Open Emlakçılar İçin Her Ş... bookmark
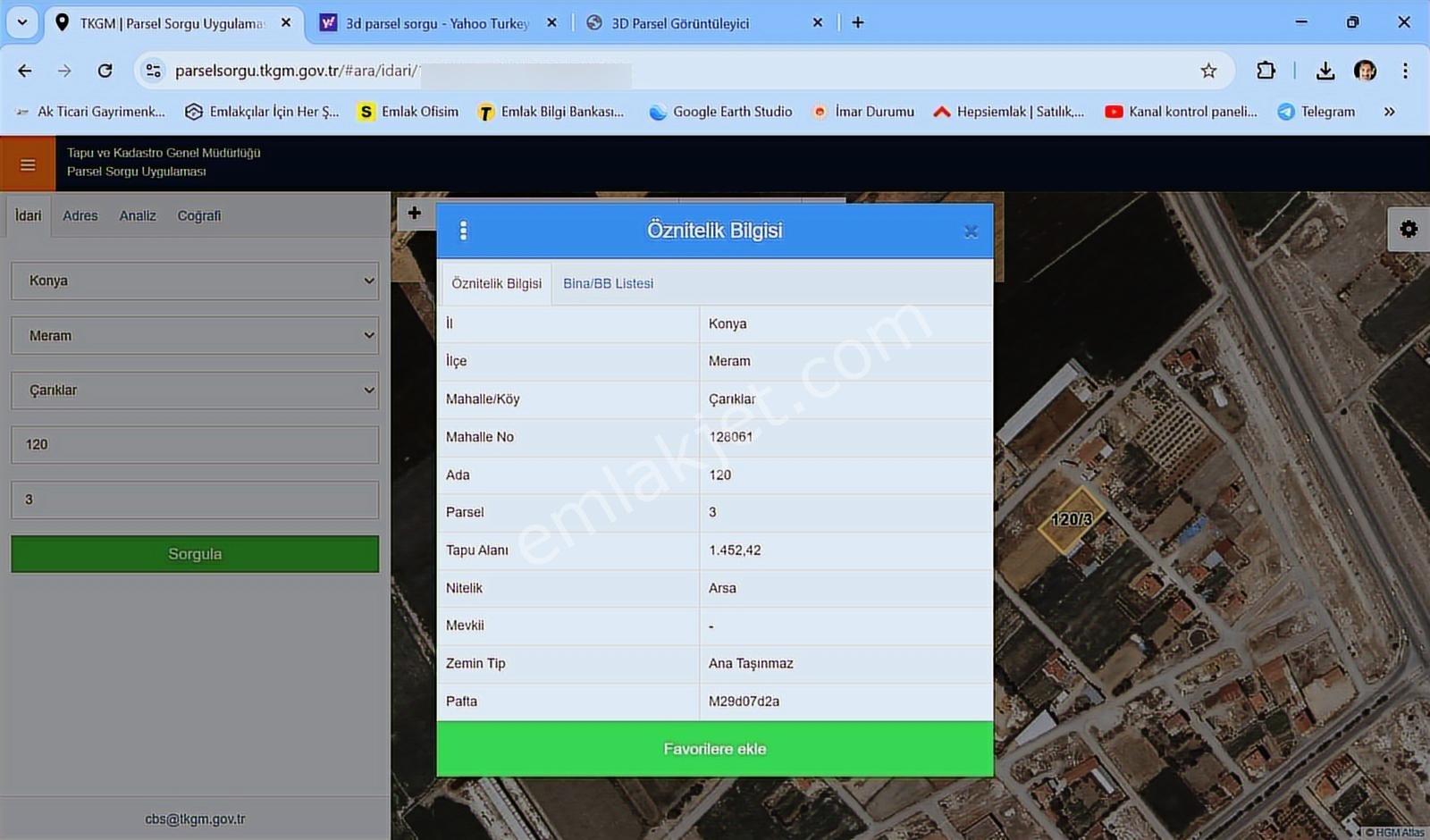The width and height of the screenshot is (1430, 840). [262, 112]
